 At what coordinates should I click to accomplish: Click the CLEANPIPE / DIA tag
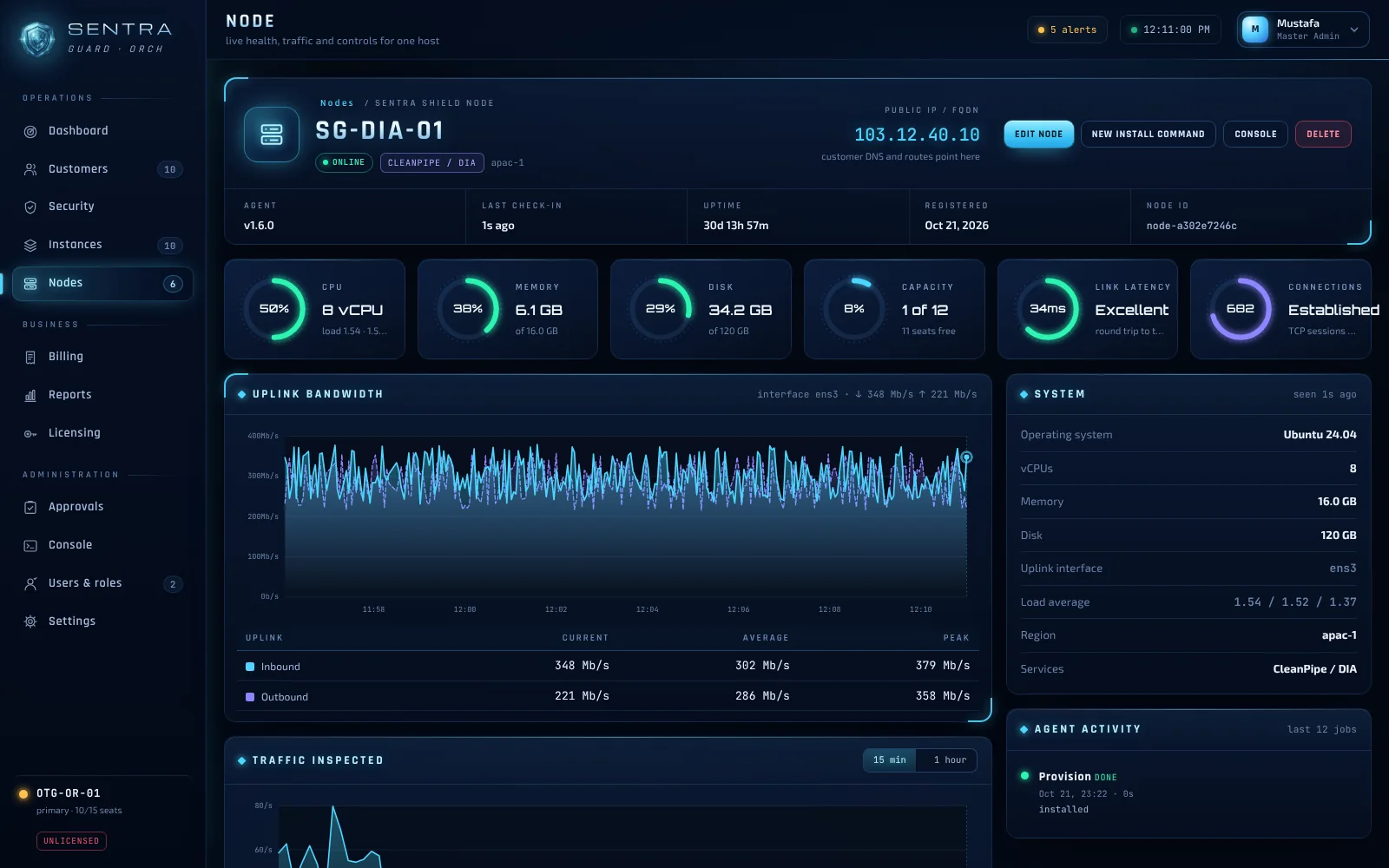[431, 163]
